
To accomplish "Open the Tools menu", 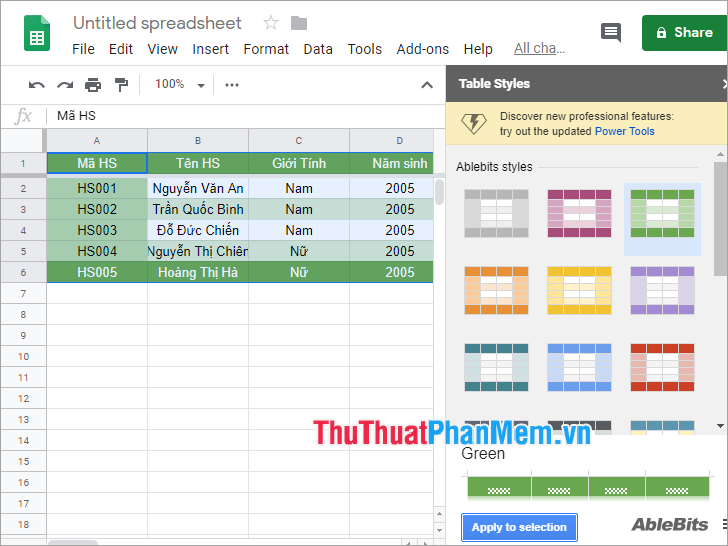I will pyautogui.click(x=364, y=49).
